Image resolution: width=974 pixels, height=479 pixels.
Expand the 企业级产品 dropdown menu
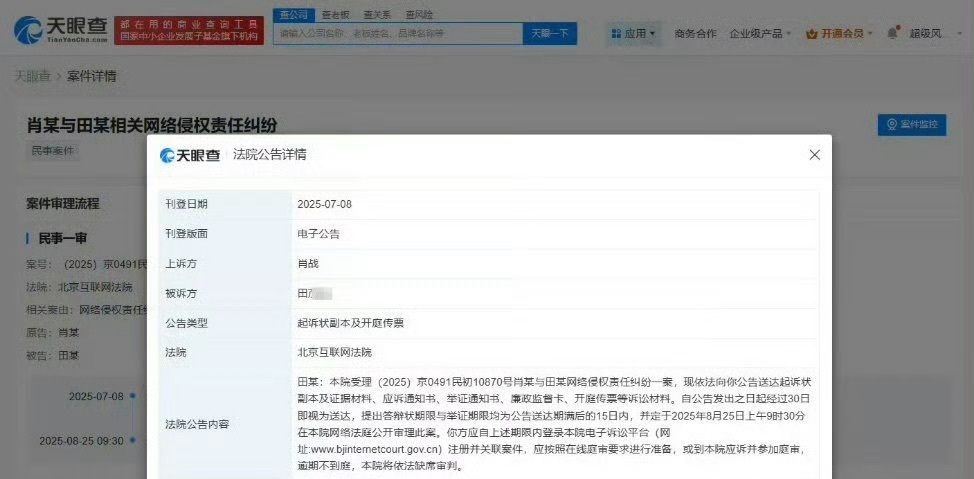(x=760, y=34)
